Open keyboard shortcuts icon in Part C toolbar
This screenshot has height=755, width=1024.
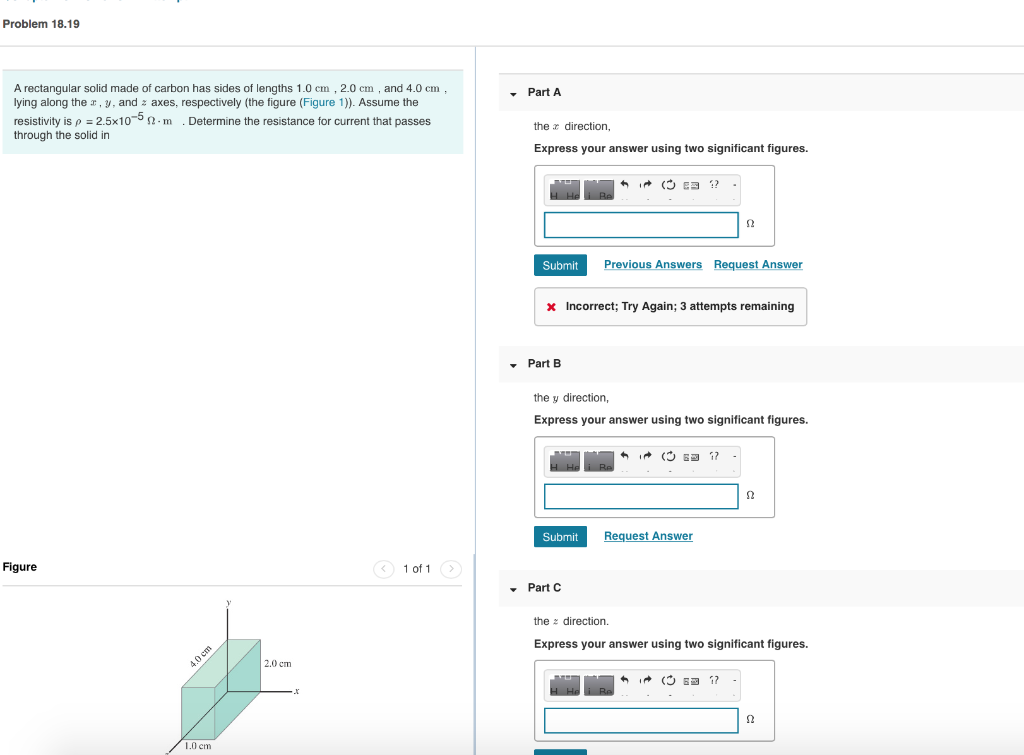(x=691, y=681)
